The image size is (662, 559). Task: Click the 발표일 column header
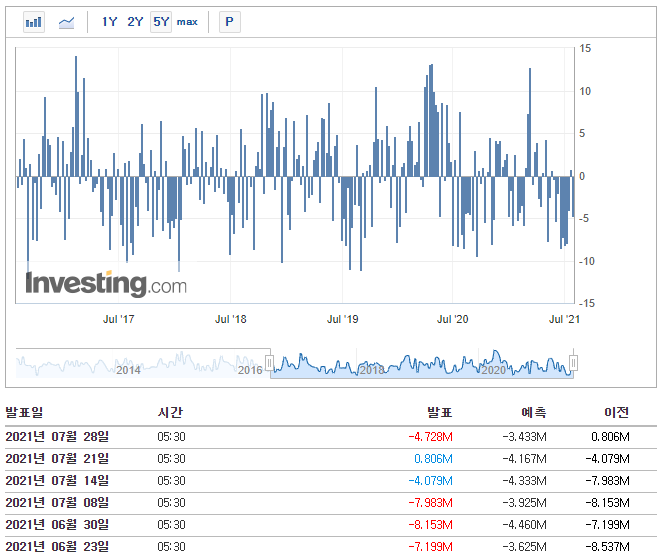pyautogui.click(x=24, y=412)
